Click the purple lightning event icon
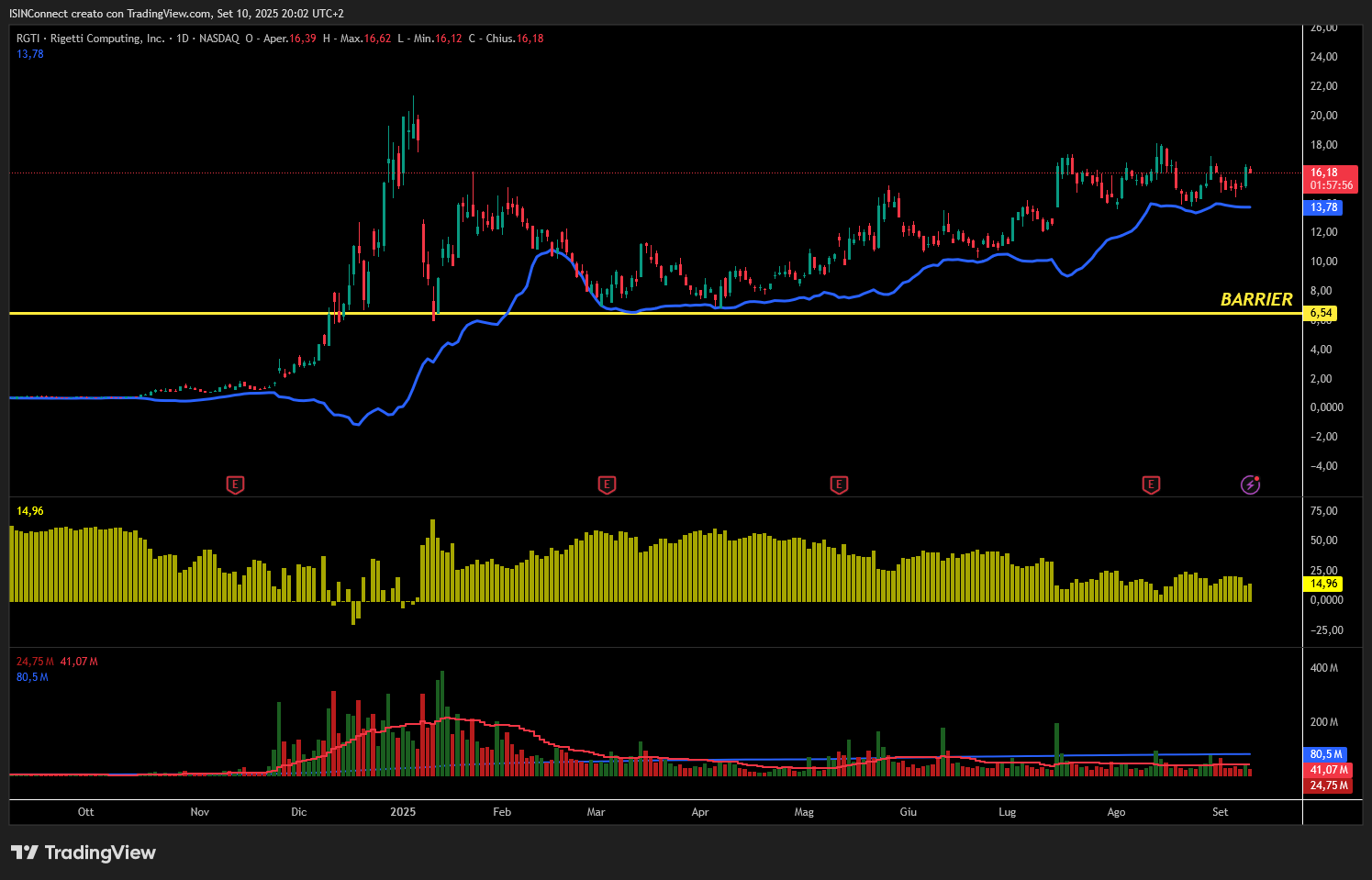This screenshot has width=1372, height=880. tap(1250, 485)
